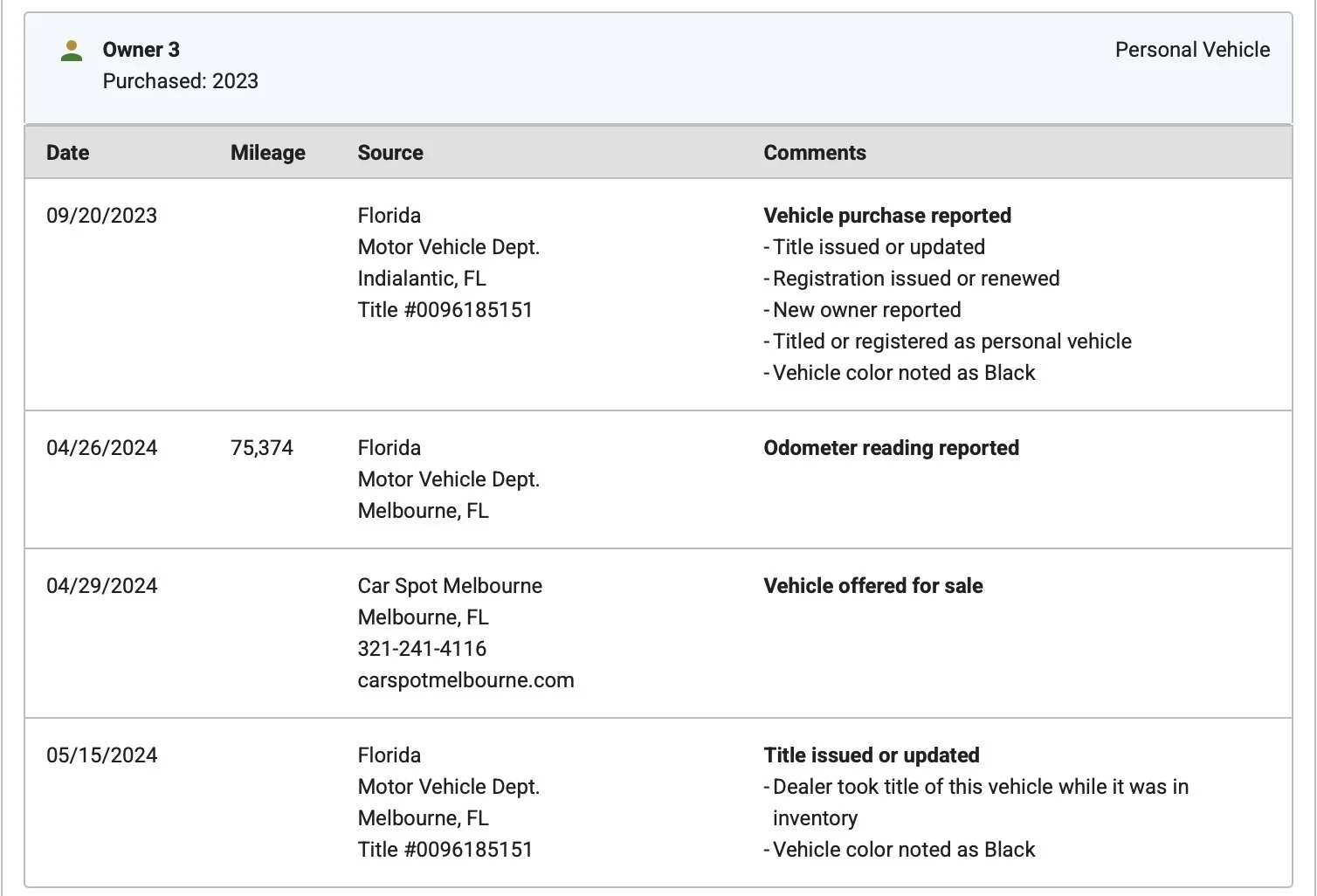This screenshot has height=896, width=1317.
Task: Select the Indialantic, FL location text
Action: (421, 279)
